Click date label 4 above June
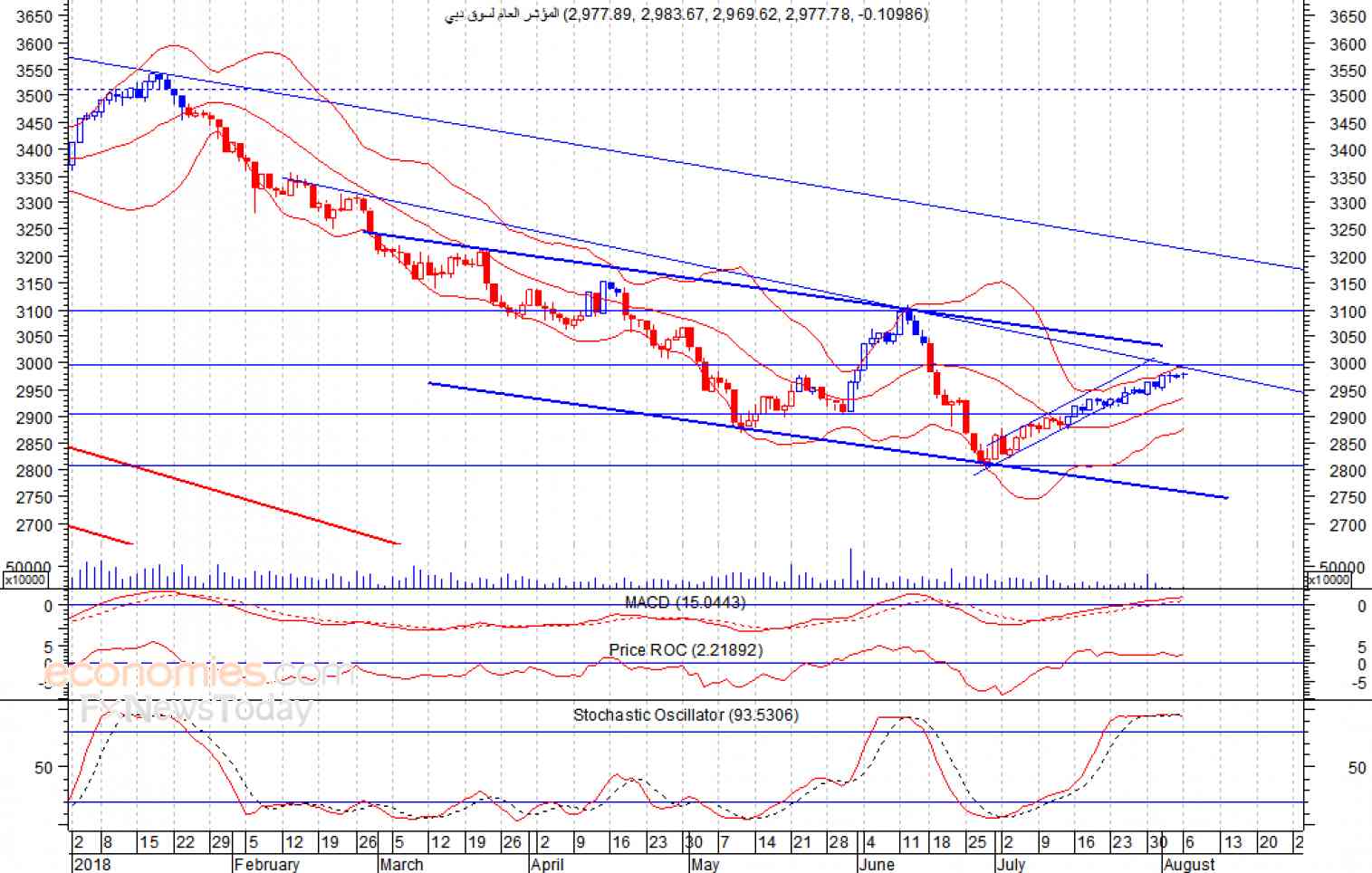 [870, 842]
